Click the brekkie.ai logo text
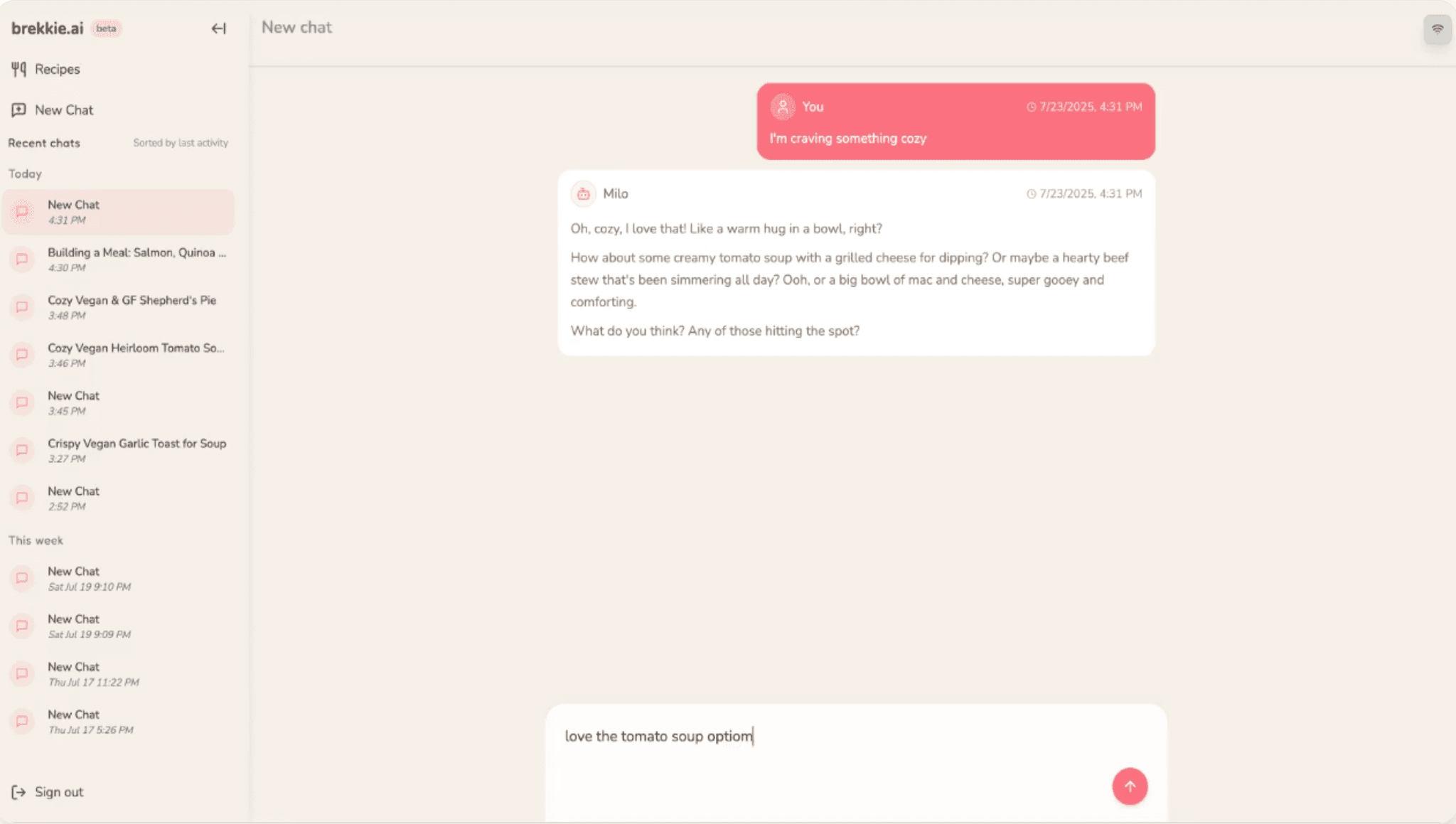Viewport: 1456px width, 824px height. point(47,28)
